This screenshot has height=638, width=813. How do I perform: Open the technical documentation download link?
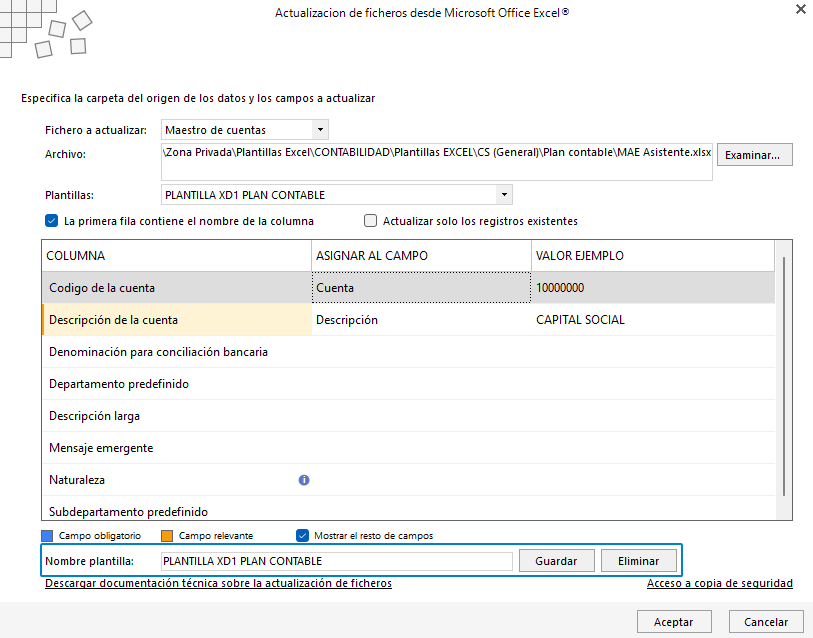coord(218,583)
